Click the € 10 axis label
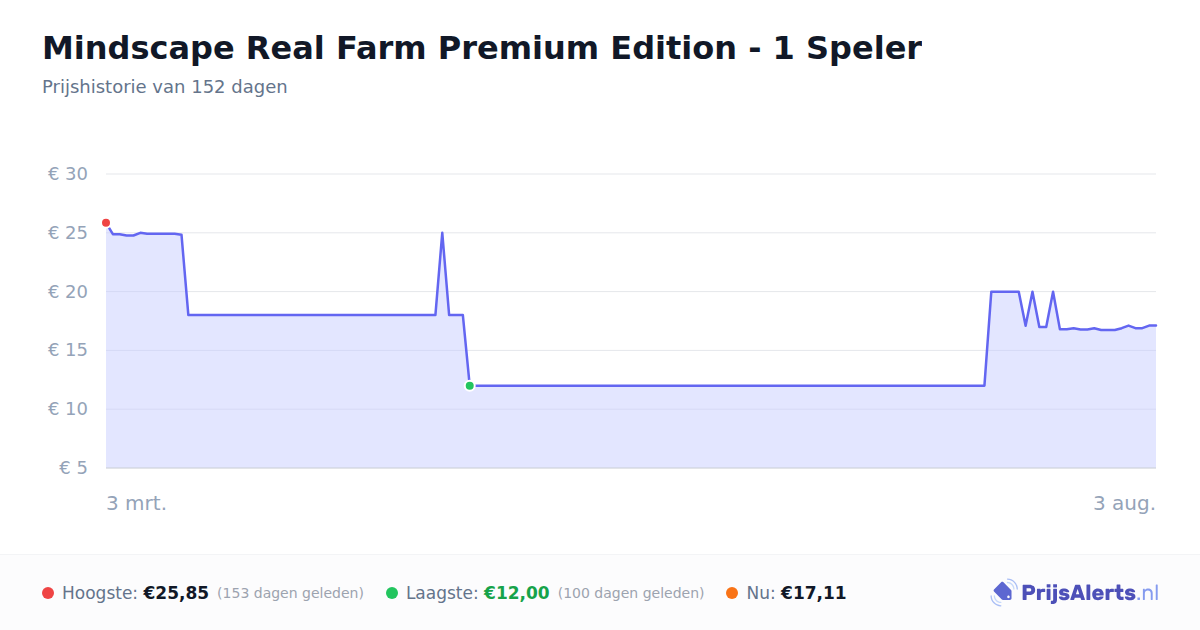Viewport: 1200px width, 630px height. tap(67, 409)
